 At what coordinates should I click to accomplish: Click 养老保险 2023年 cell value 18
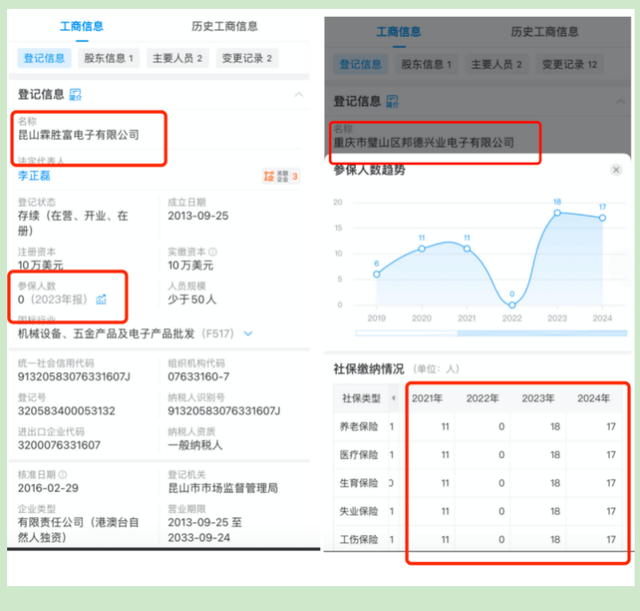555,427
